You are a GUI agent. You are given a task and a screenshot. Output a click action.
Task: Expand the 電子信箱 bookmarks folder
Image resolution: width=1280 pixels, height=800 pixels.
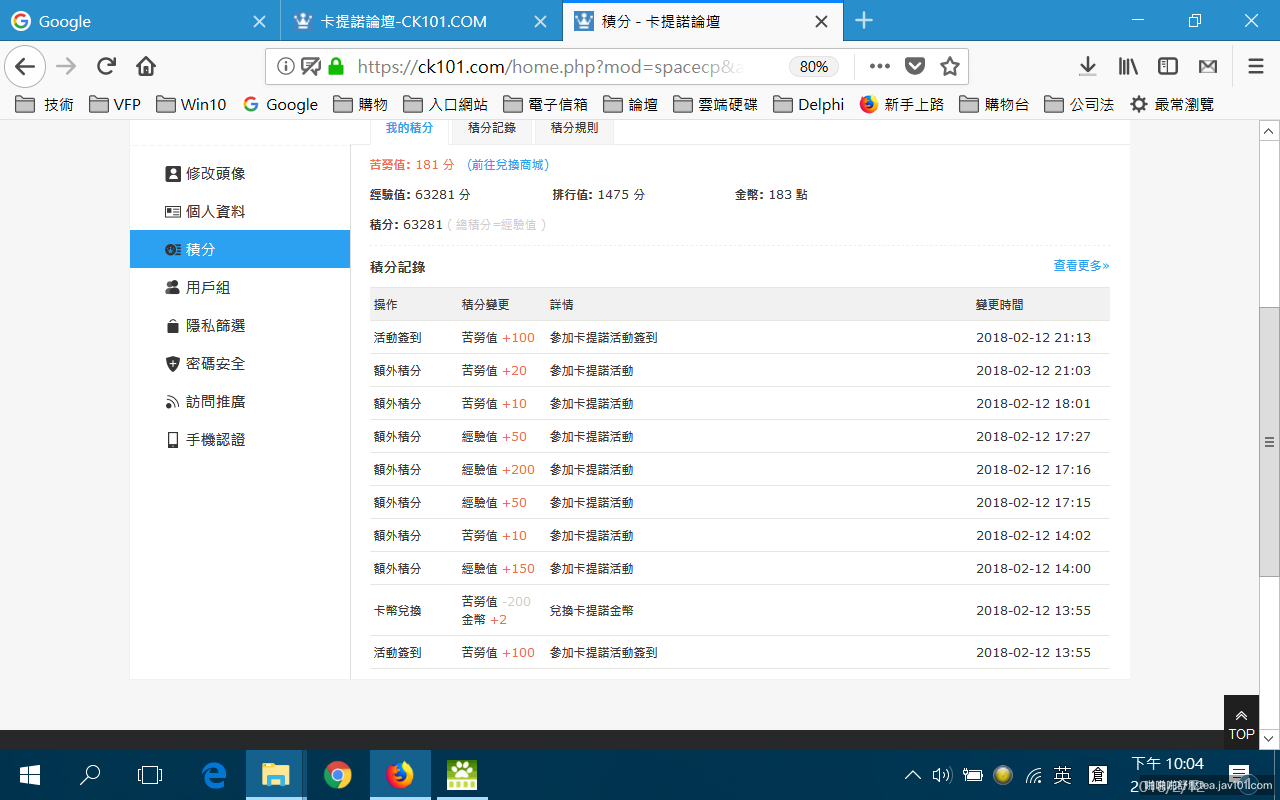(x=546, y=104)
